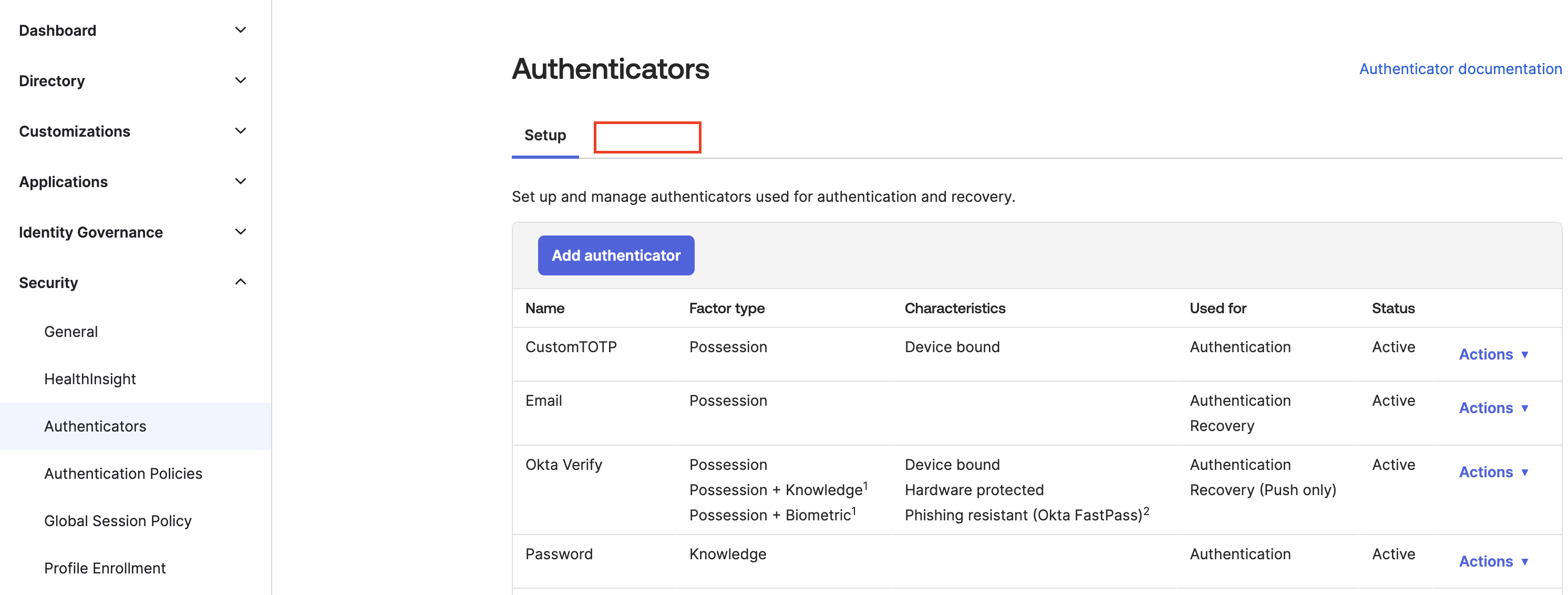The width and height of the screenshot is (1568, 595).
Task: Open the Authentication Policies page
Action: [123, 473]
